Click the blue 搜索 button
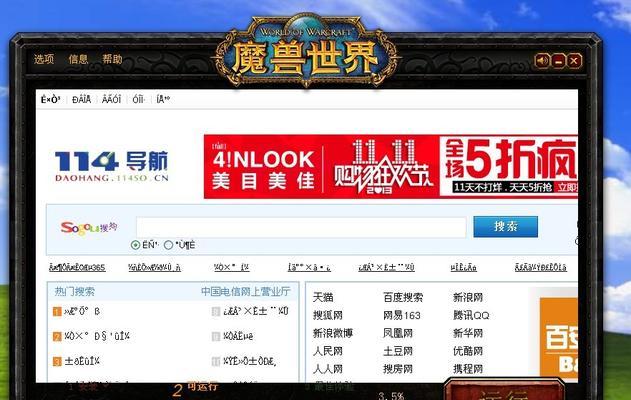This screenshot has width=631, height=400. coord(505,227)
